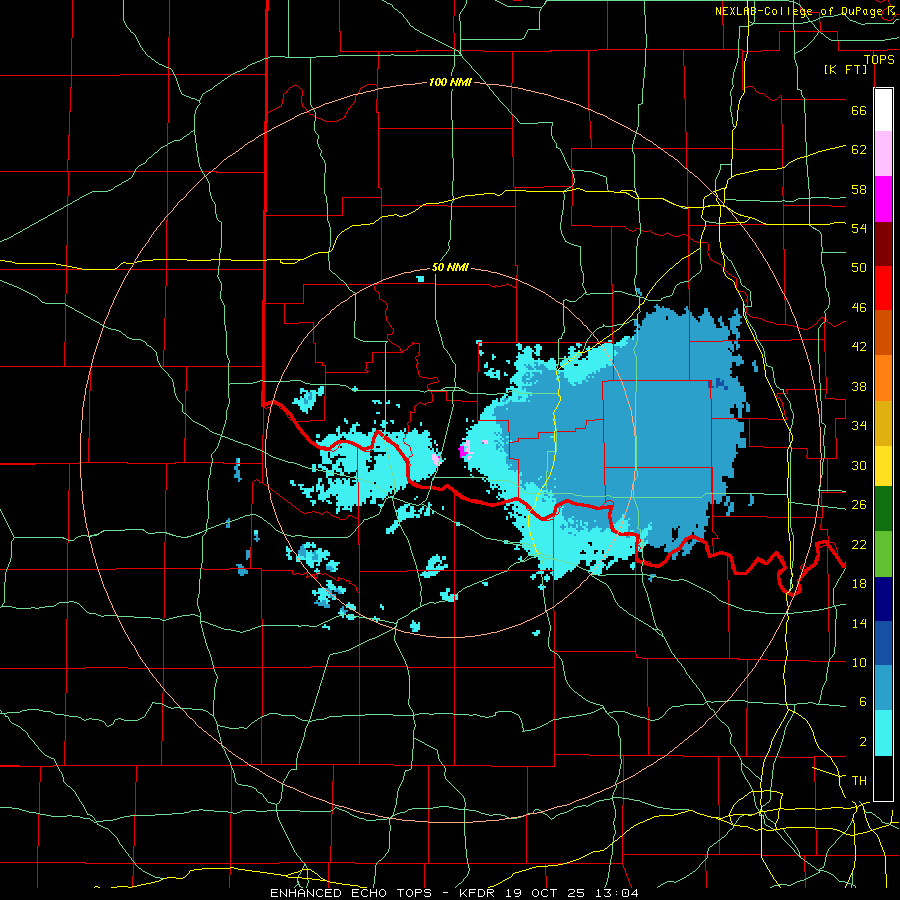Choose the medium blue legend swatch
This screenshot has height=900, width=900.
(x=883, y=643)
